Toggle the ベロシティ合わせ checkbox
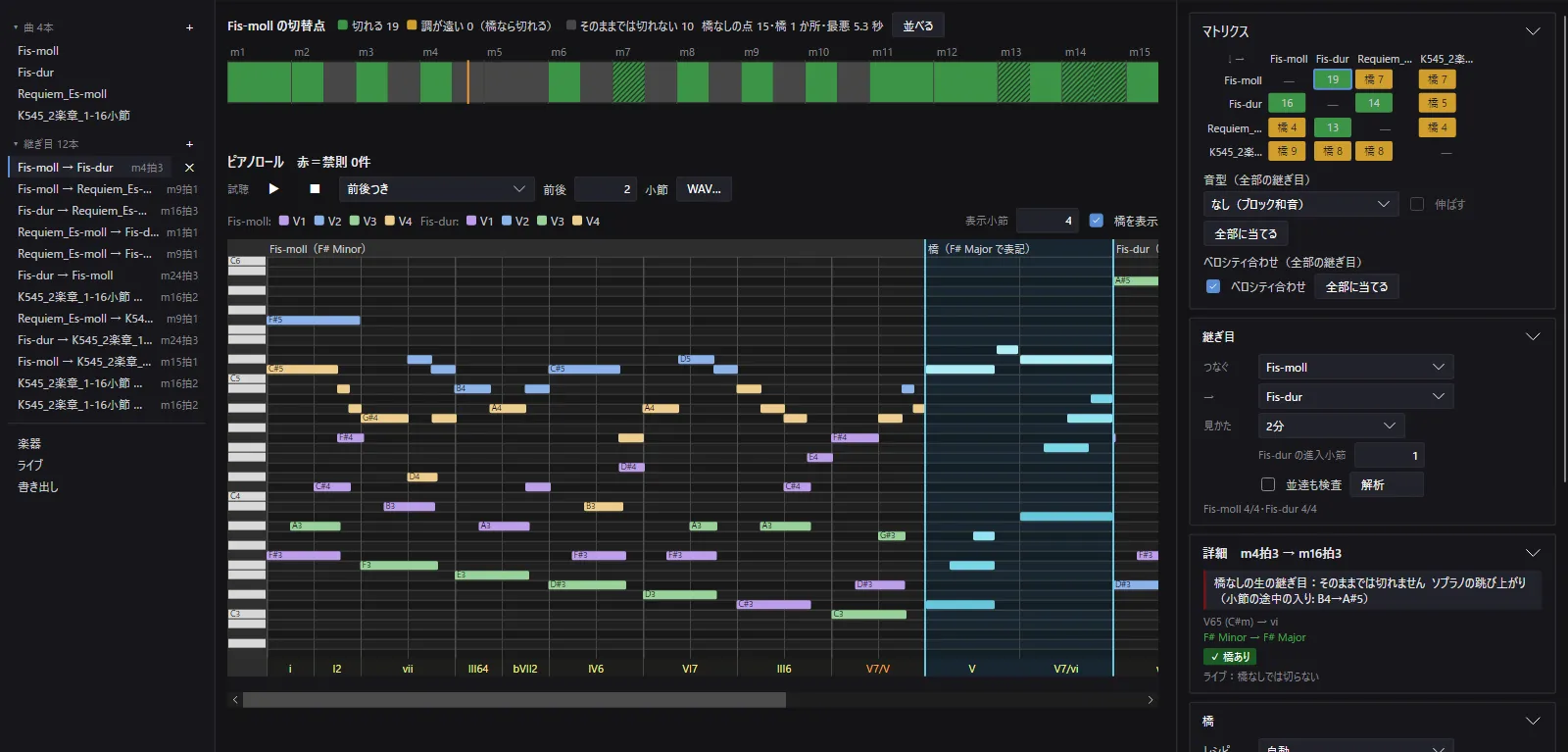 click(1213, 286)
